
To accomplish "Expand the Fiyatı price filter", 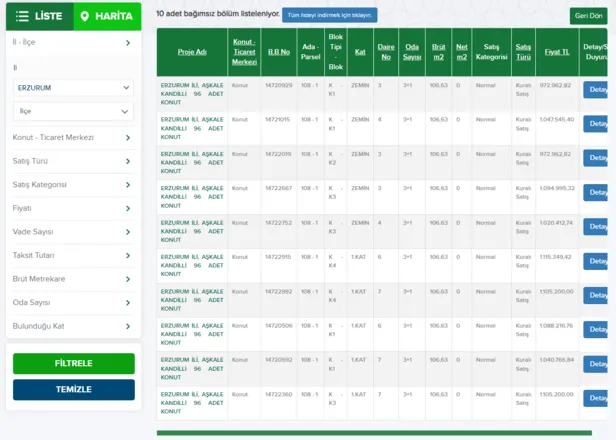I will click(x=72, y=208).
